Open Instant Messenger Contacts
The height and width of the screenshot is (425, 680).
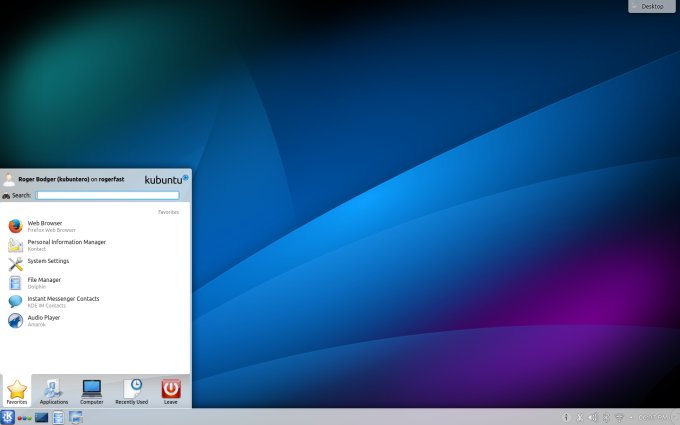coord(95,301)
